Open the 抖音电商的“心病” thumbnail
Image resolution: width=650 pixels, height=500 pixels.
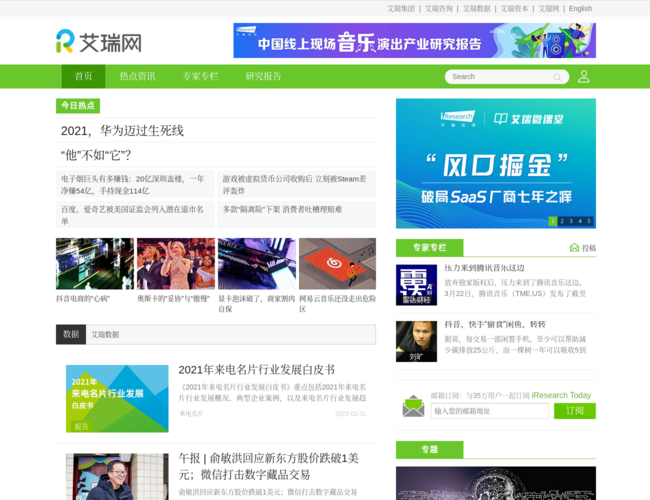95,264
